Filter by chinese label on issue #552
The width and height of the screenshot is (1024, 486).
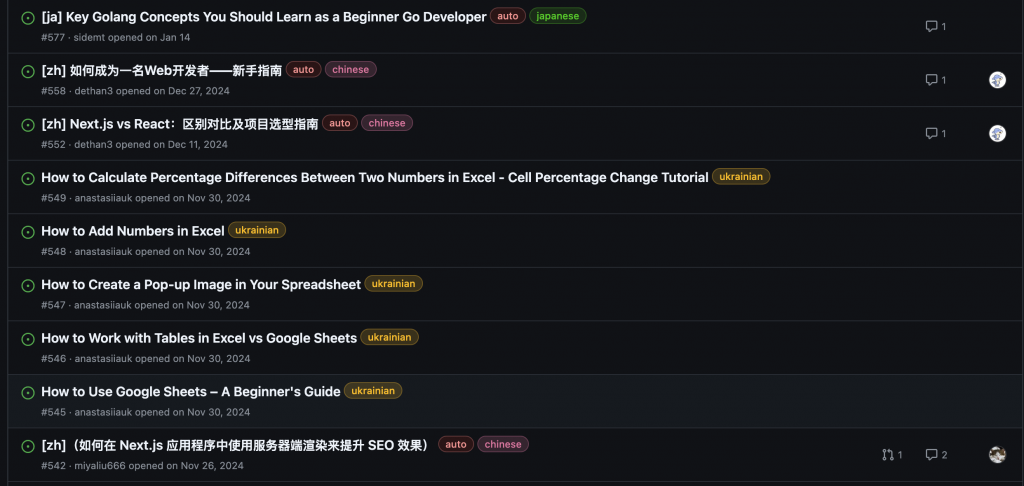(x=387, y=123)
